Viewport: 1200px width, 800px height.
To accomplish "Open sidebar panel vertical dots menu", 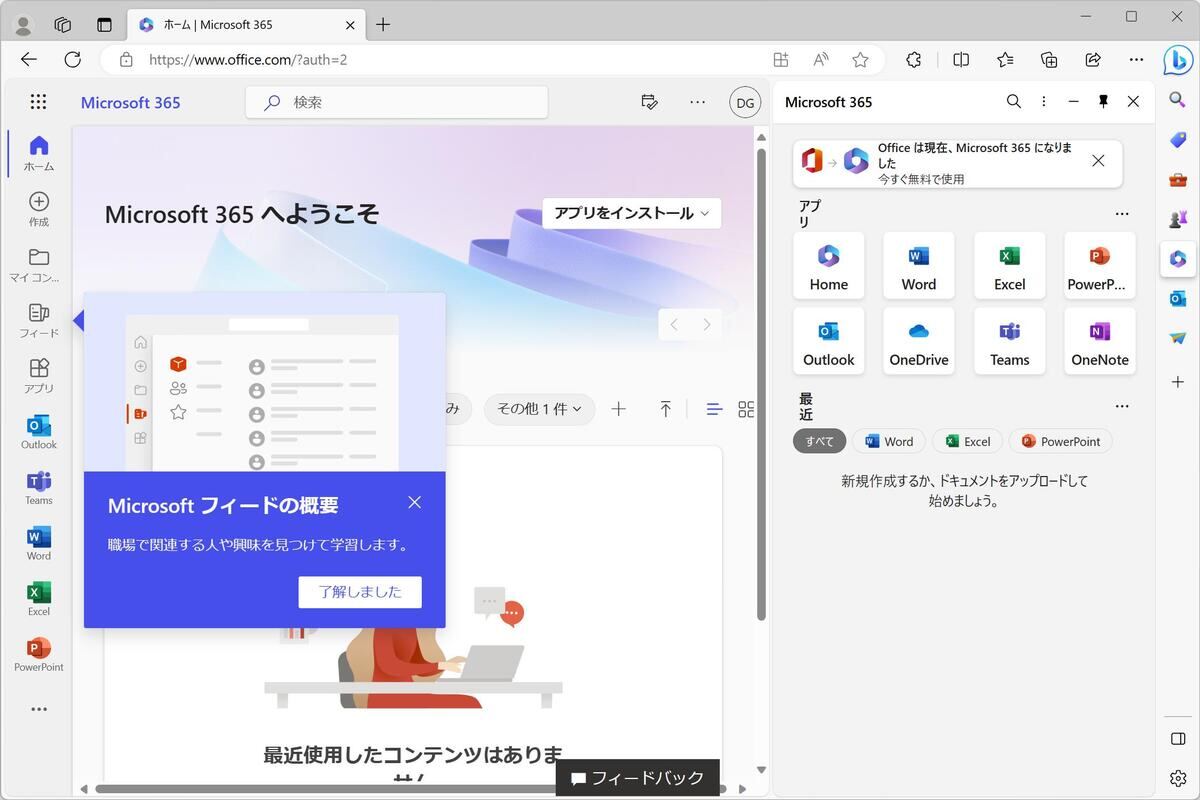I will click(x=1043, y=102).
